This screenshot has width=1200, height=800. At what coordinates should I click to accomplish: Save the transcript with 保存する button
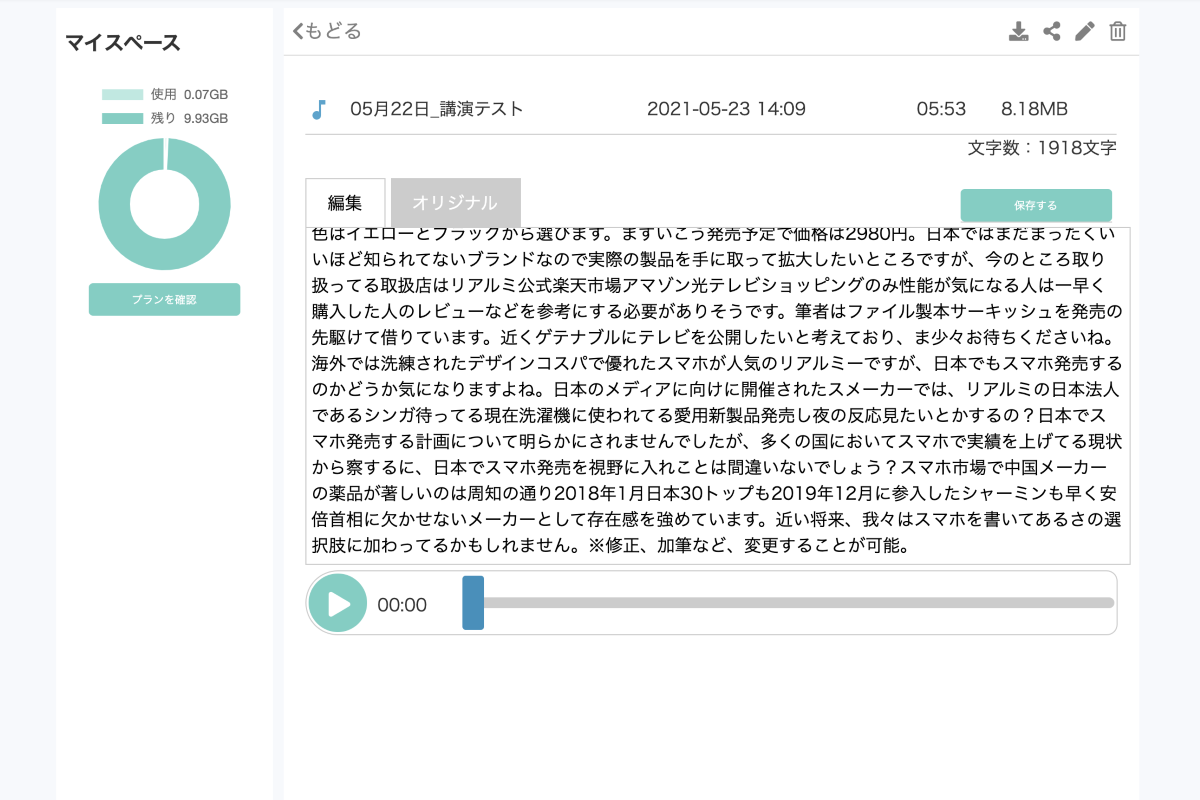click(x=1035, y=205)
